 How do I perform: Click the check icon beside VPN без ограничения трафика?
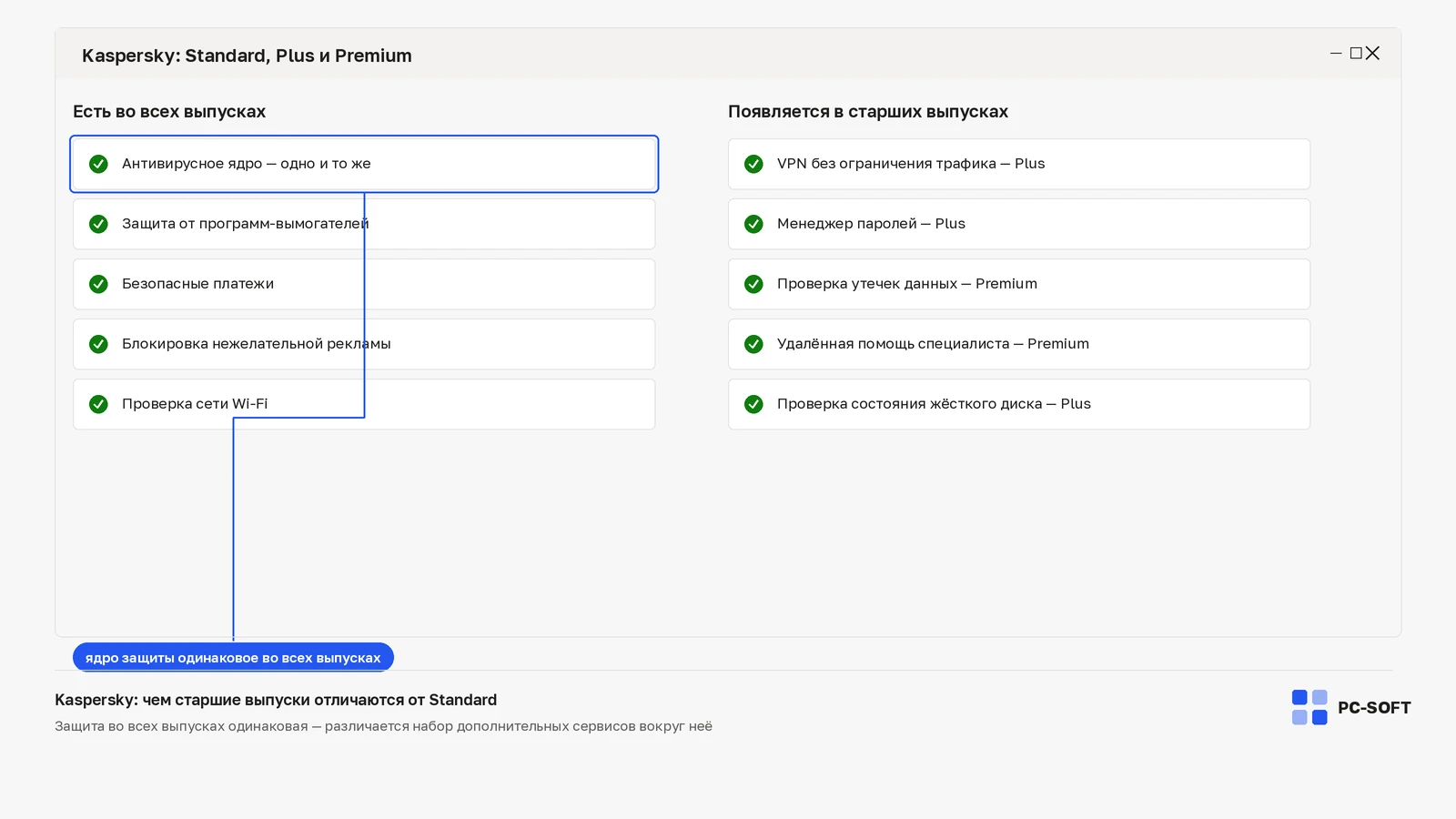coord(753,164)
